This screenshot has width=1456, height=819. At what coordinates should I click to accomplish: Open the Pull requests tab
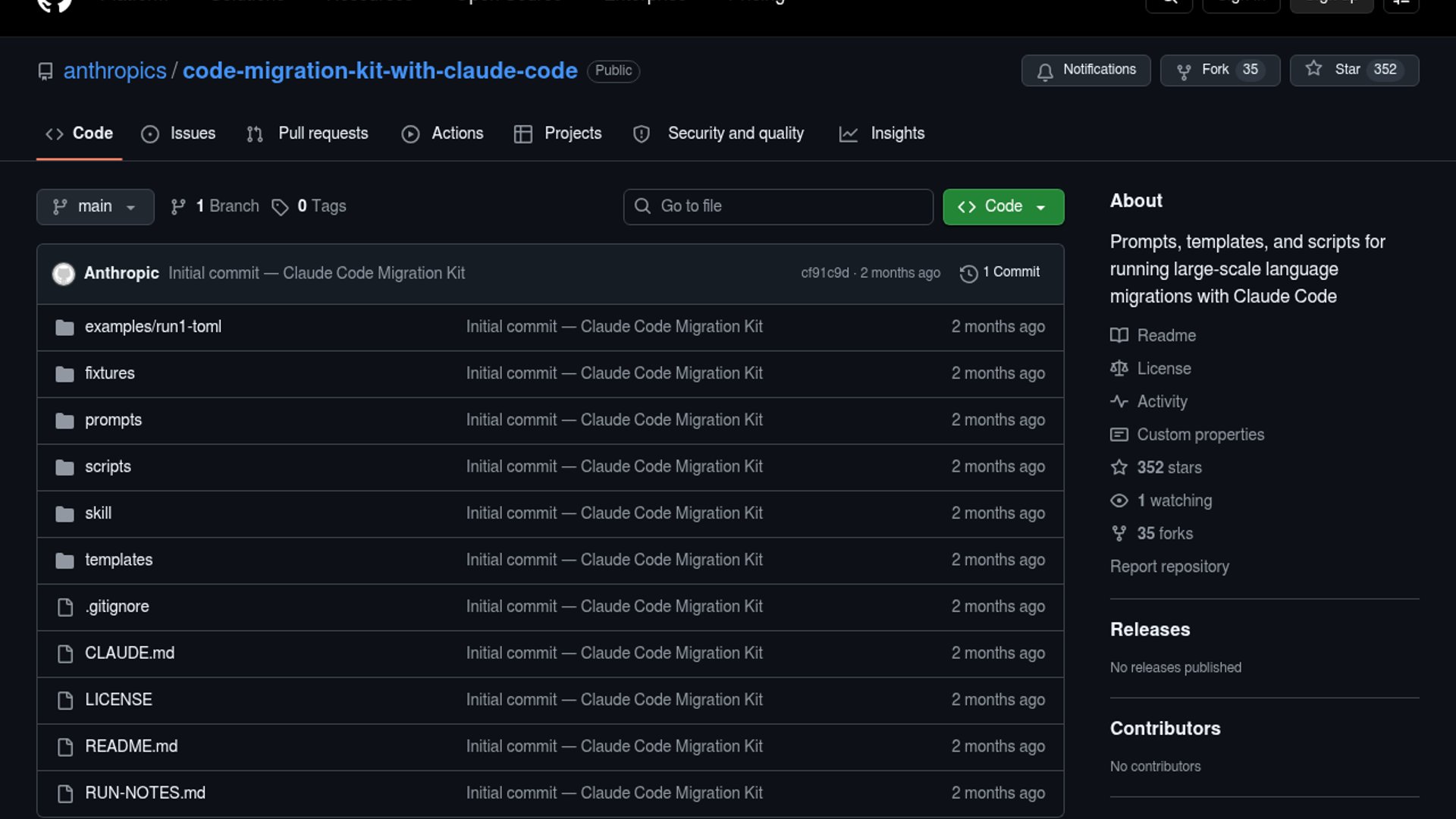(307, 133)
